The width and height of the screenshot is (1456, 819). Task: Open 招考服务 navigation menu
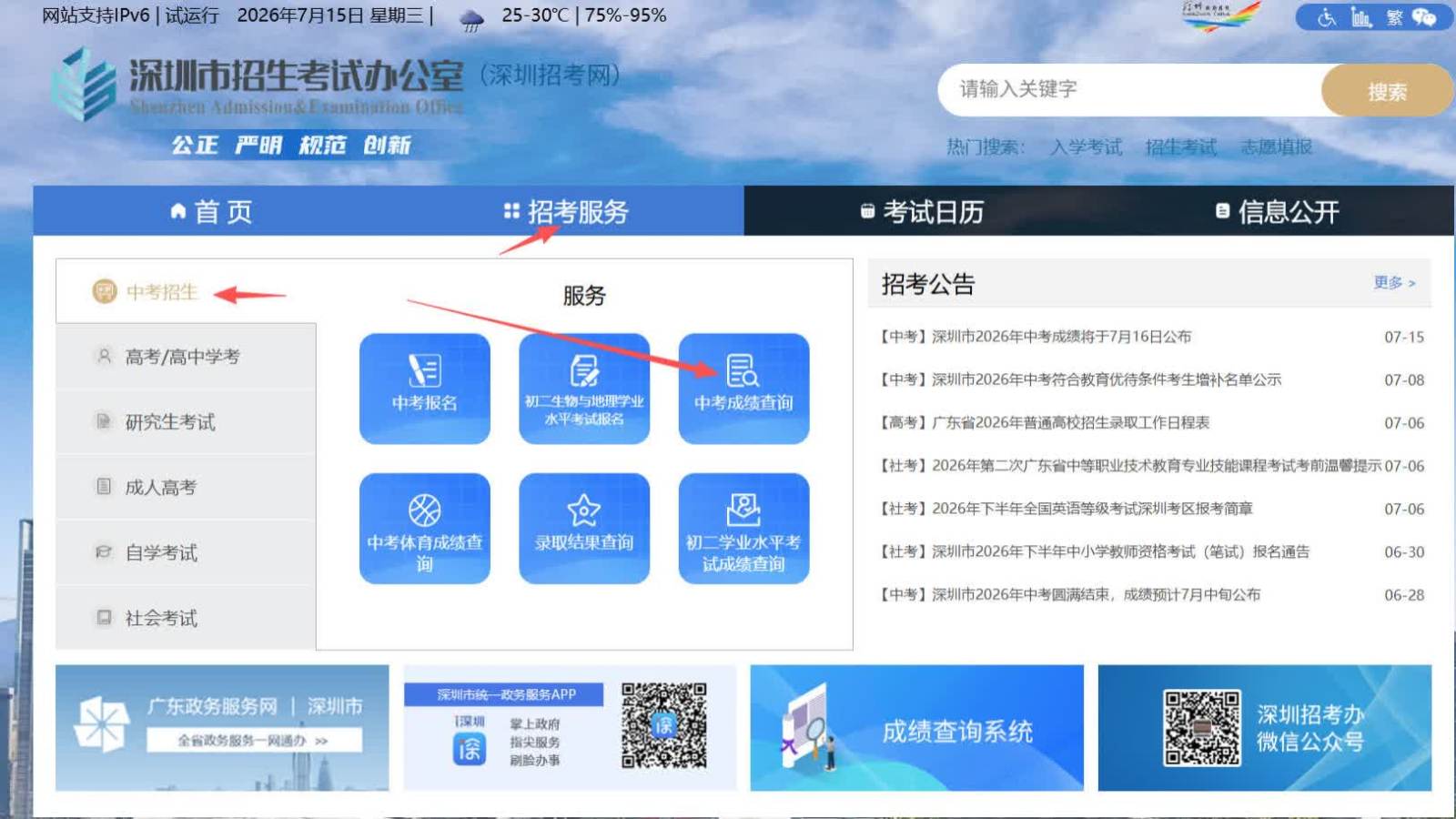point(566,211)
